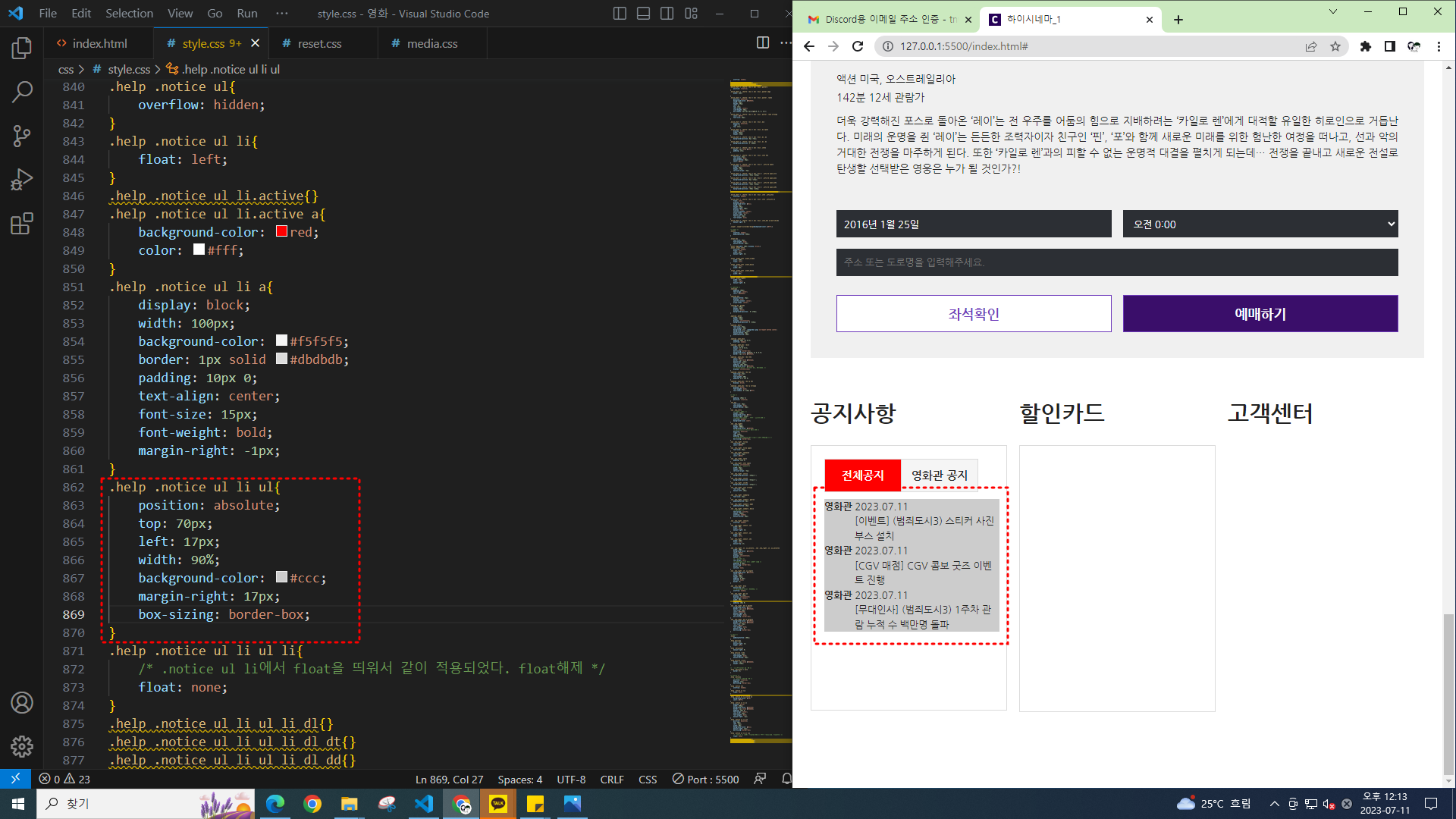
Task: Click the 좌석확인 button
Action: point(974,314)
